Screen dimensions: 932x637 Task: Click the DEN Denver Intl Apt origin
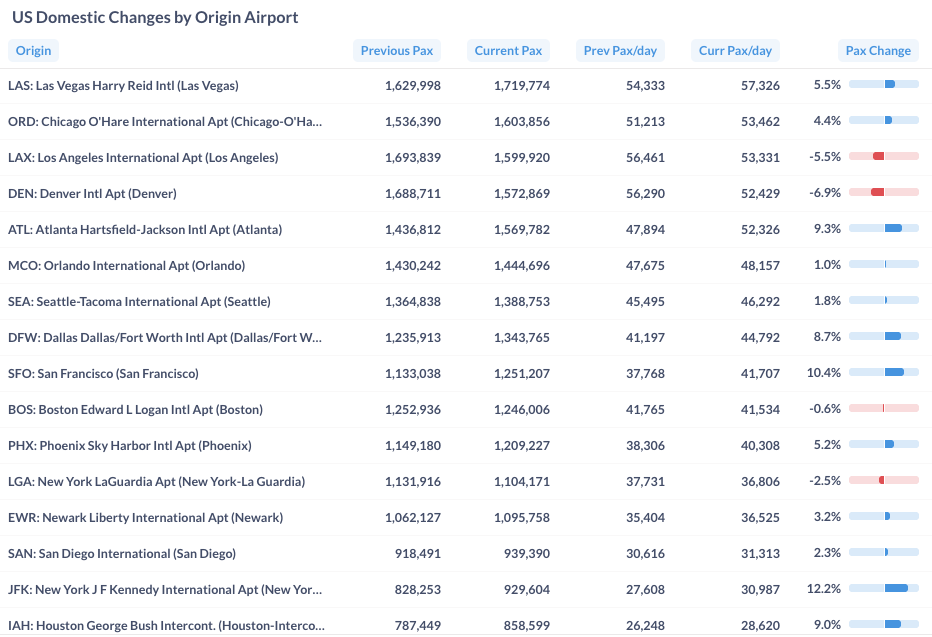point(92,194)
